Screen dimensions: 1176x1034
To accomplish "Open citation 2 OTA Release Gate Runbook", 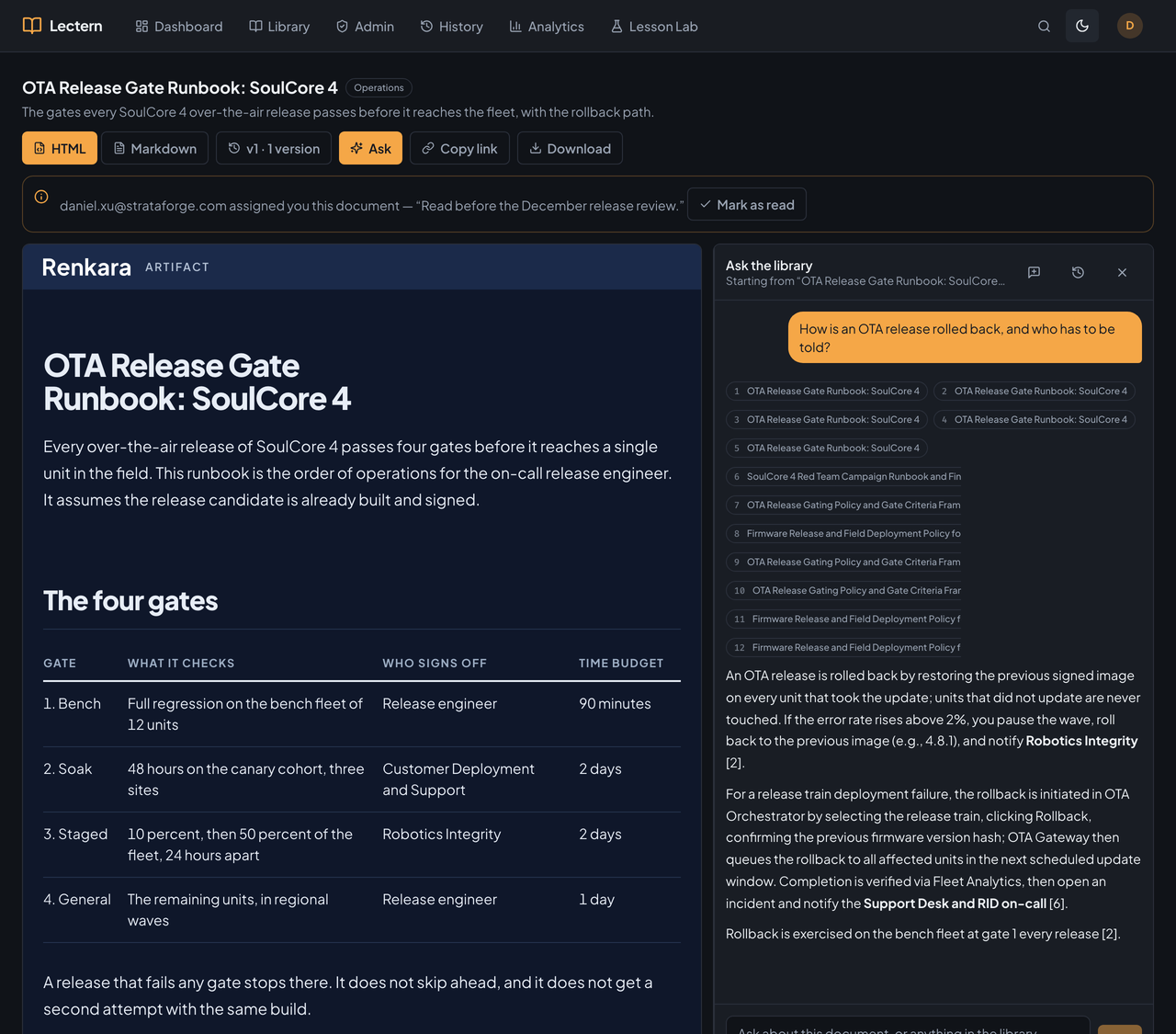I will (1035, 392).
